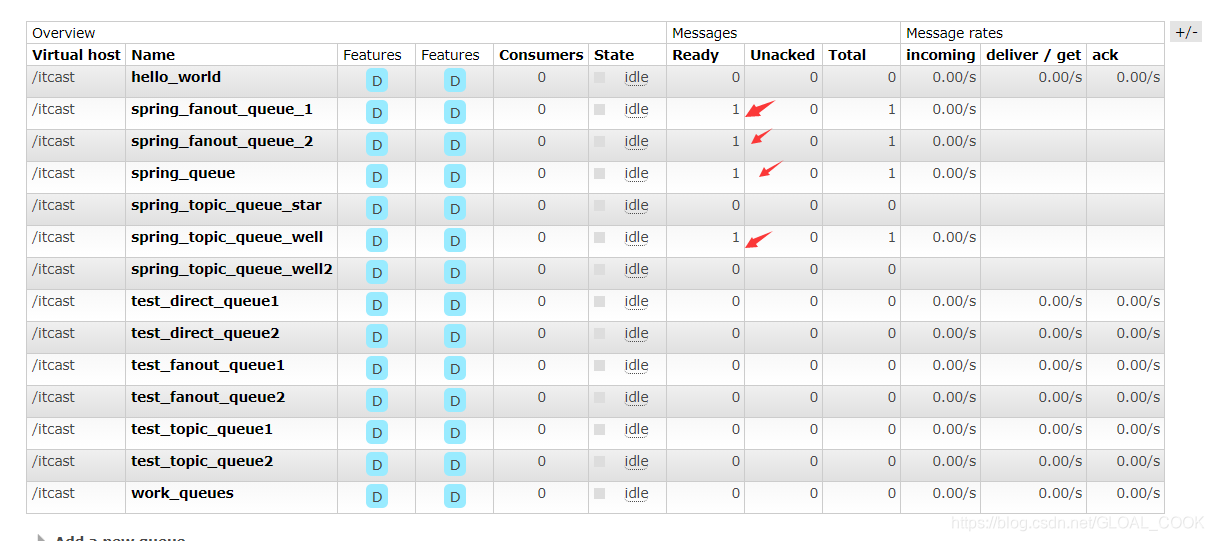Click idle state in work_queues row
The width and height of the screenshot is (1214, 541).
click(636, 493)
